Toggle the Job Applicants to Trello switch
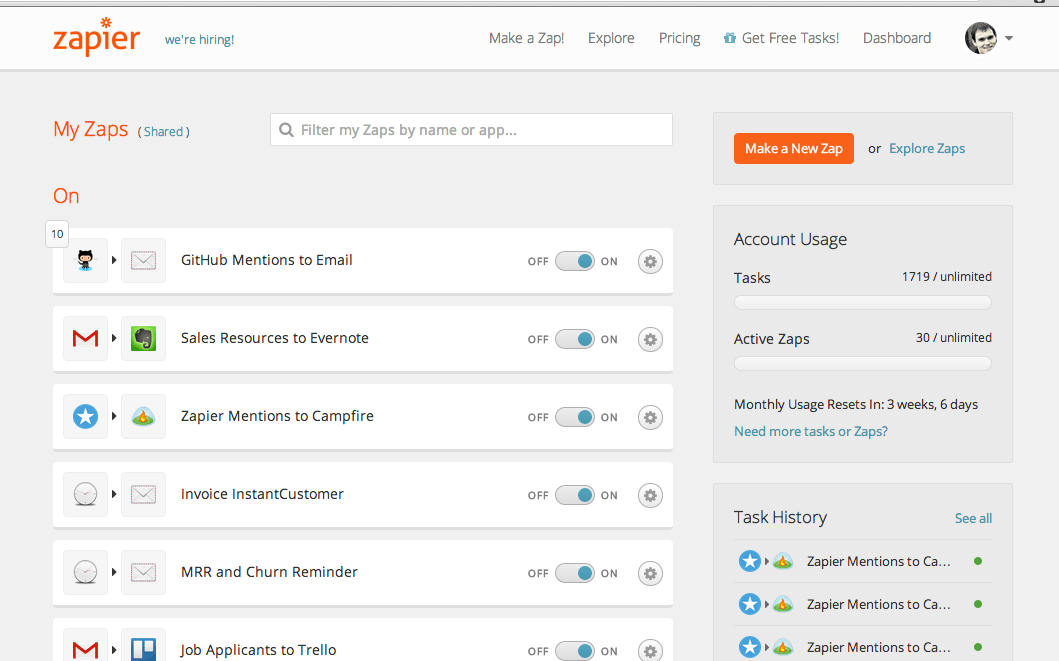 (575, 651)
